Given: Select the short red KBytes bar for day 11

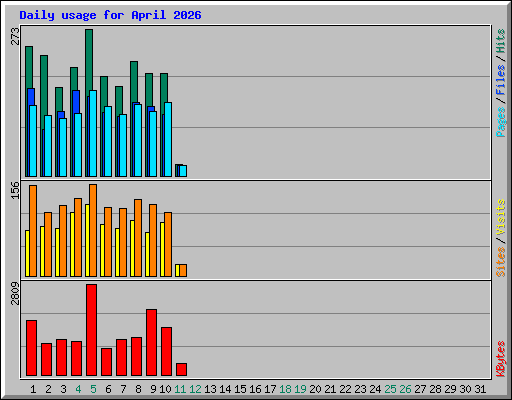Looking at the screenshot, I should coord(181,369).
